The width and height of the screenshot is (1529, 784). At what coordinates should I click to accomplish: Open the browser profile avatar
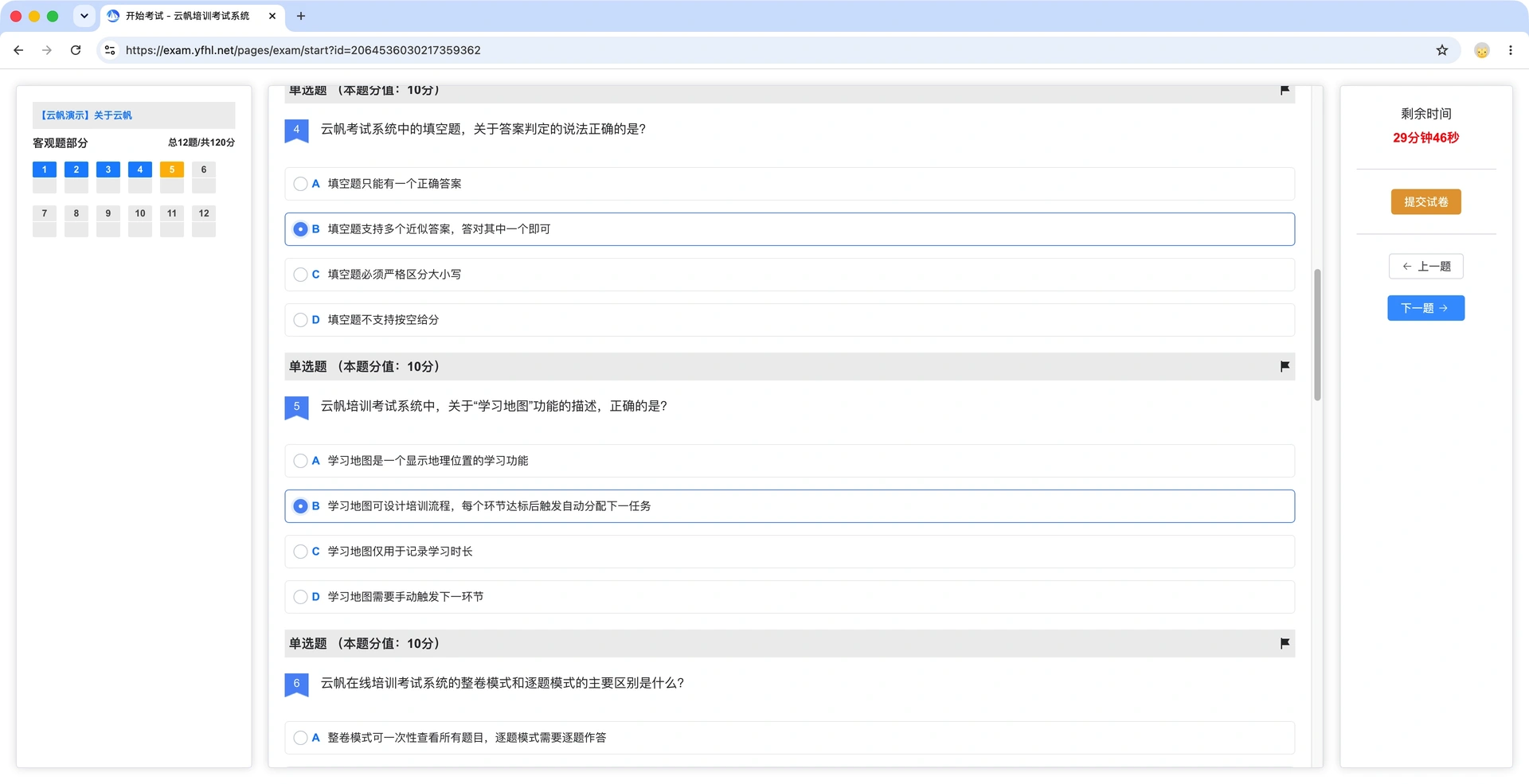1482,50
